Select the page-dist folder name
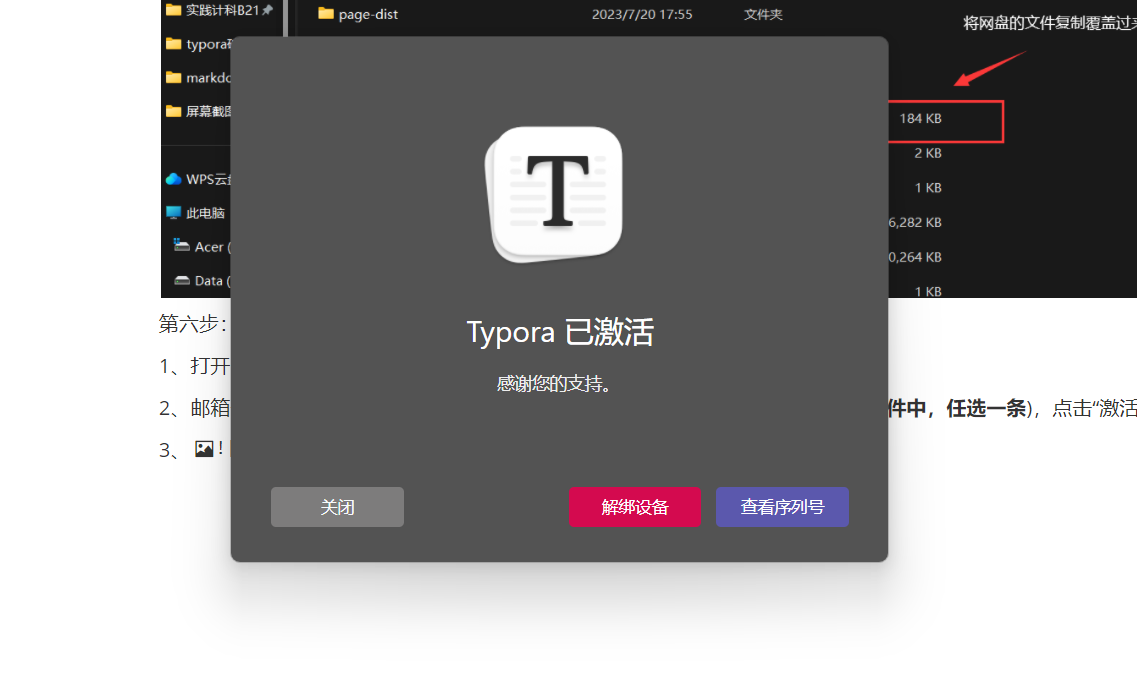1137x677 pixels. point(368,14)
